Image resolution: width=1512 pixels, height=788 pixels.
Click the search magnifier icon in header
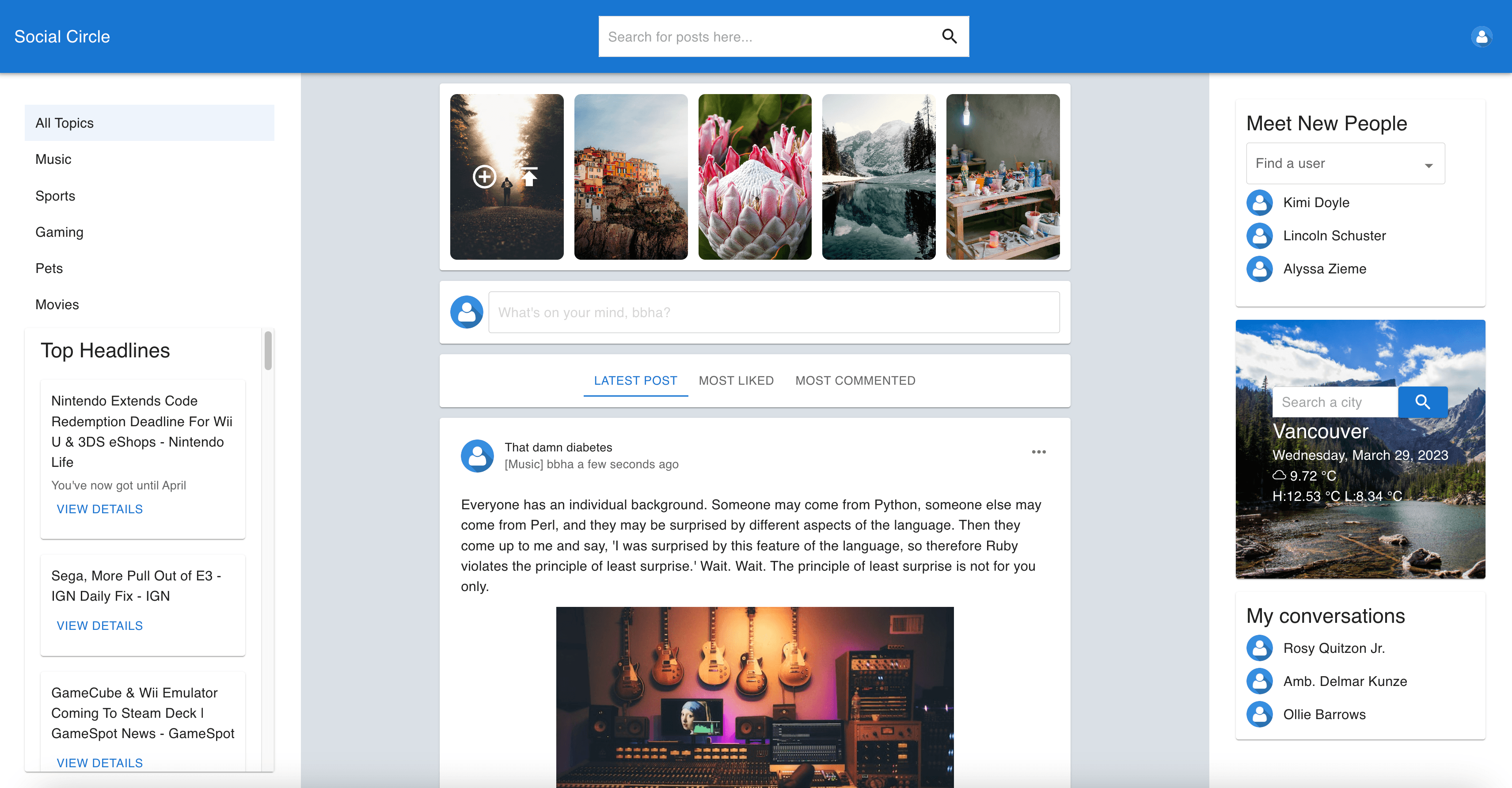[x=949, y=36]
